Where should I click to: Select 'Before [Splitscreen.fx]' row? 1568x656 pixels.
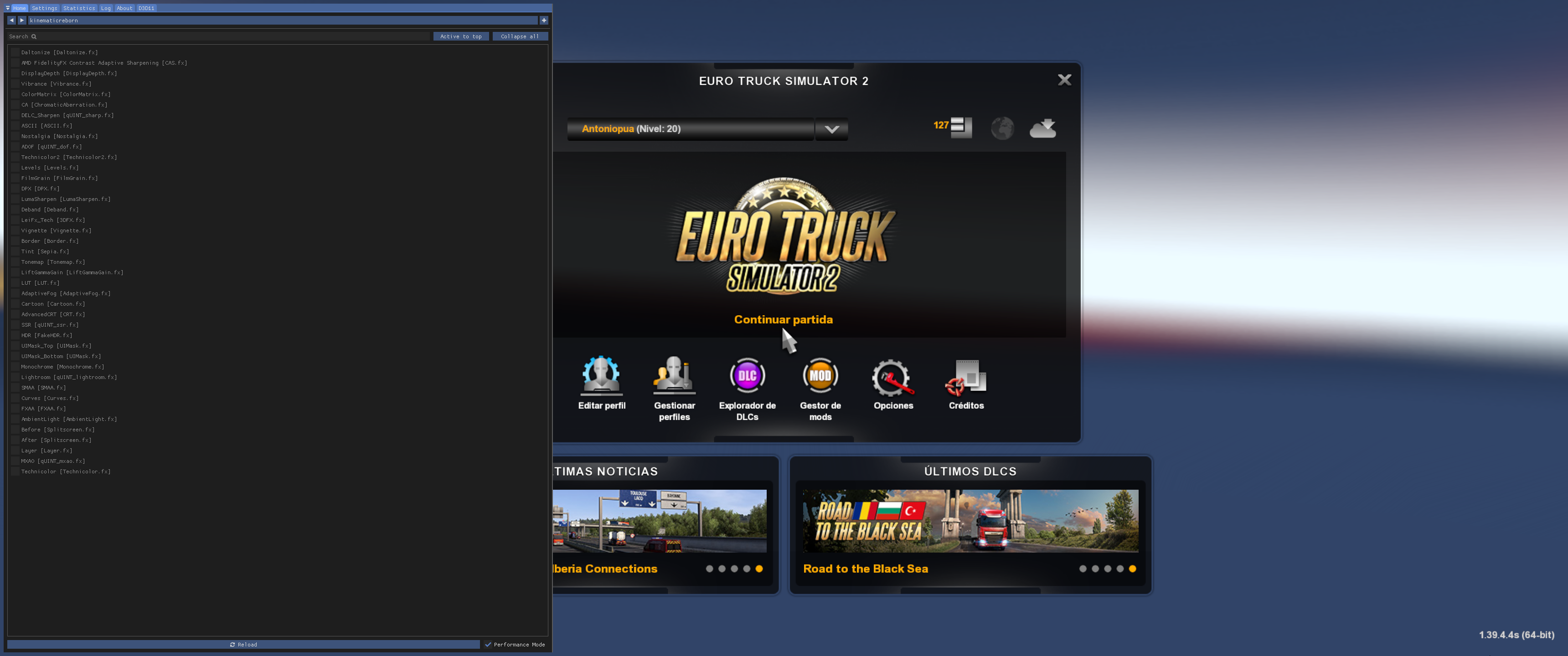point(58,430)
